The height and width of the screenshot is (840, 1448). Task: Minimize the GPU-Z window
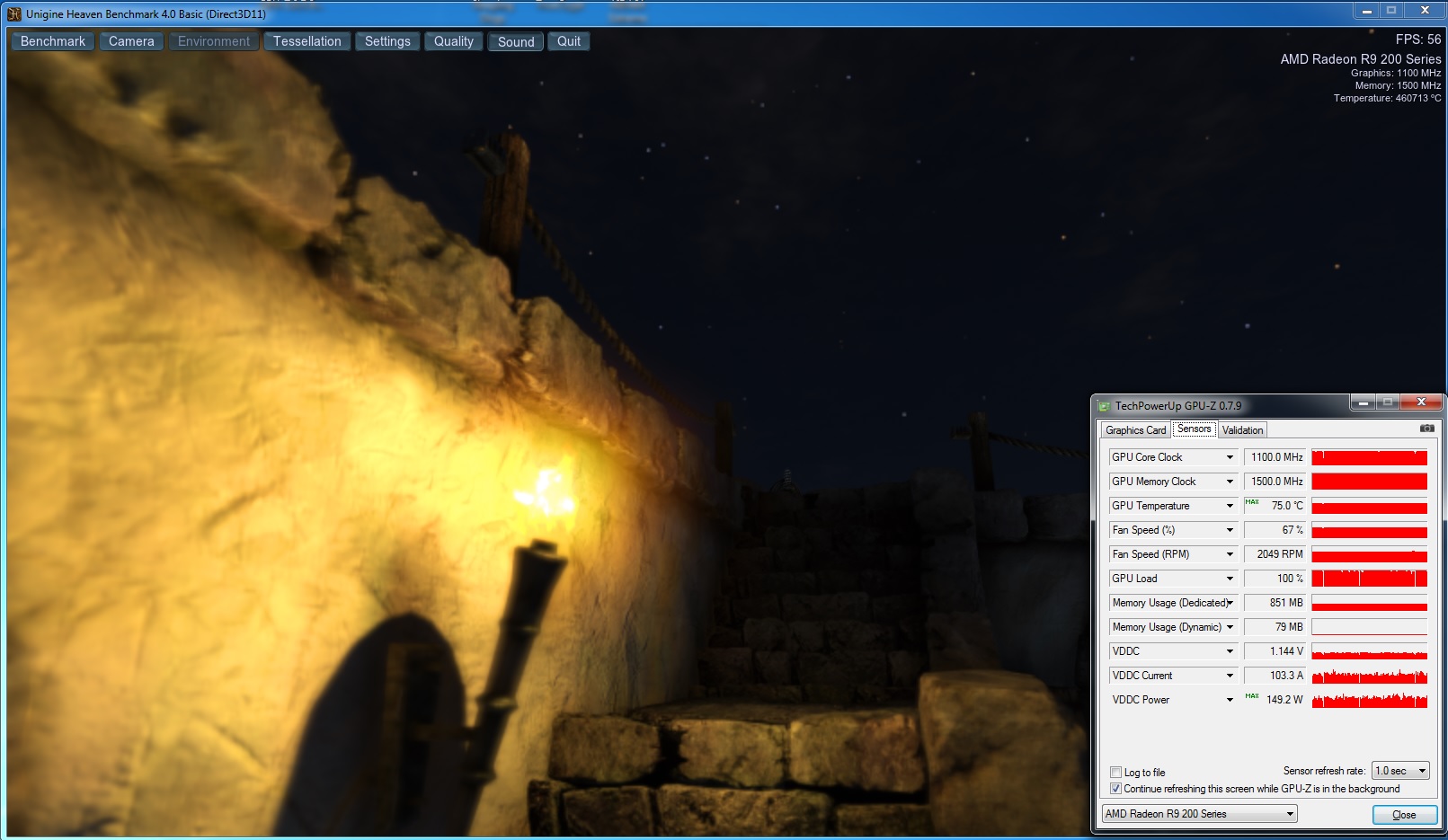tap(1363, 402)
